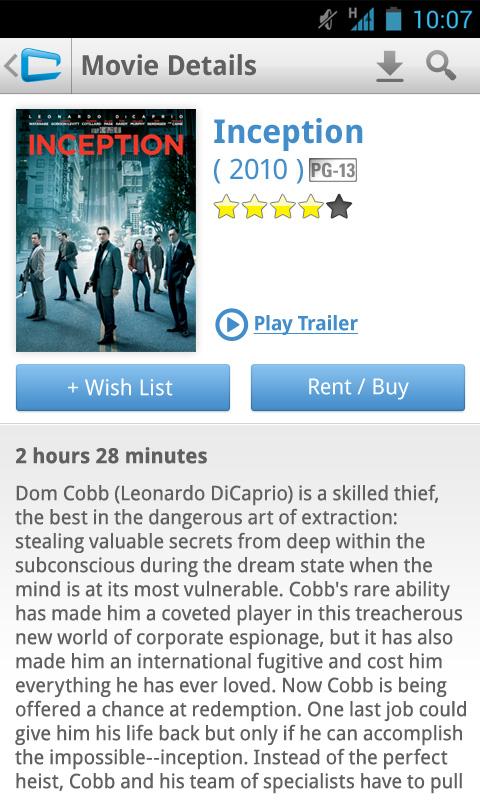This screenshot has height=800, width=480.
Task: Select the third rating star
Action: [x=282, y=207]
